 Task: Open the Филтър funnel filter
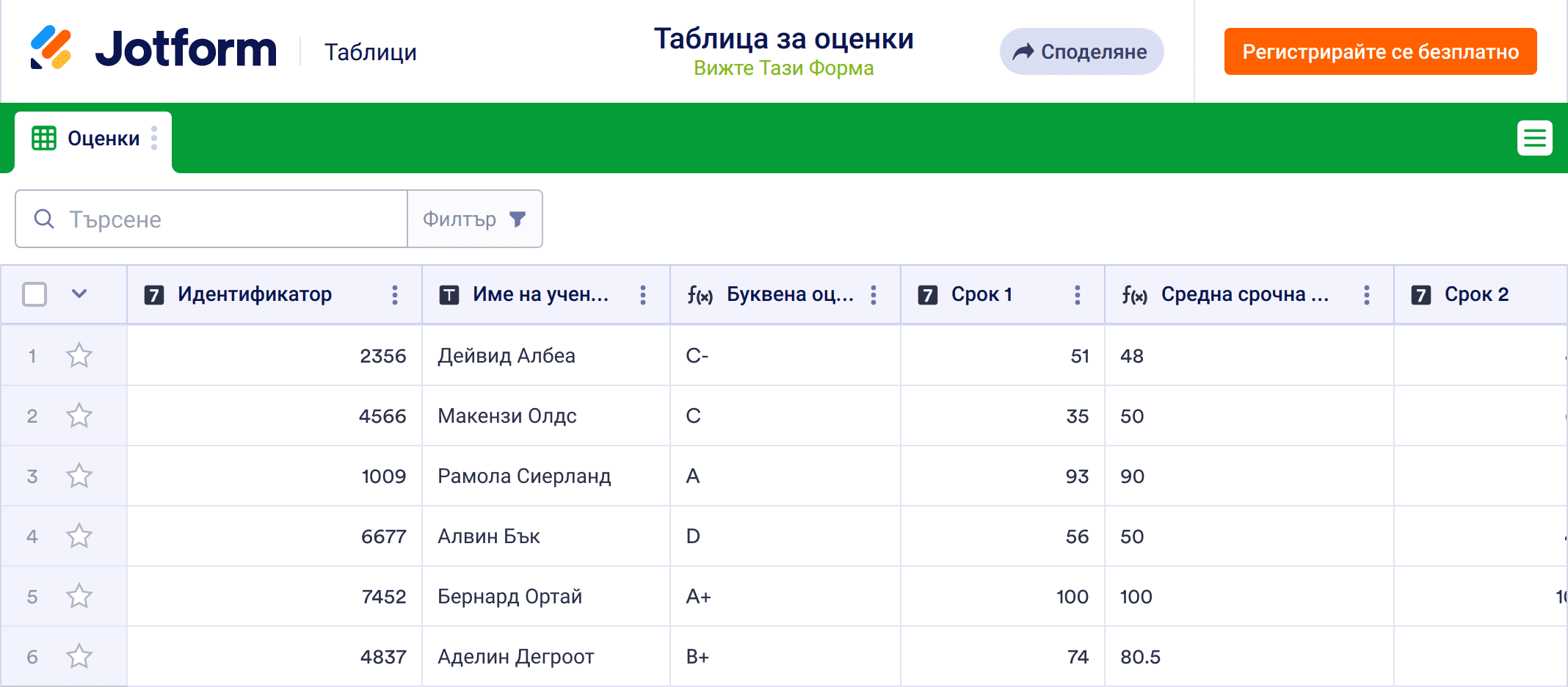[x=475, y=219]
